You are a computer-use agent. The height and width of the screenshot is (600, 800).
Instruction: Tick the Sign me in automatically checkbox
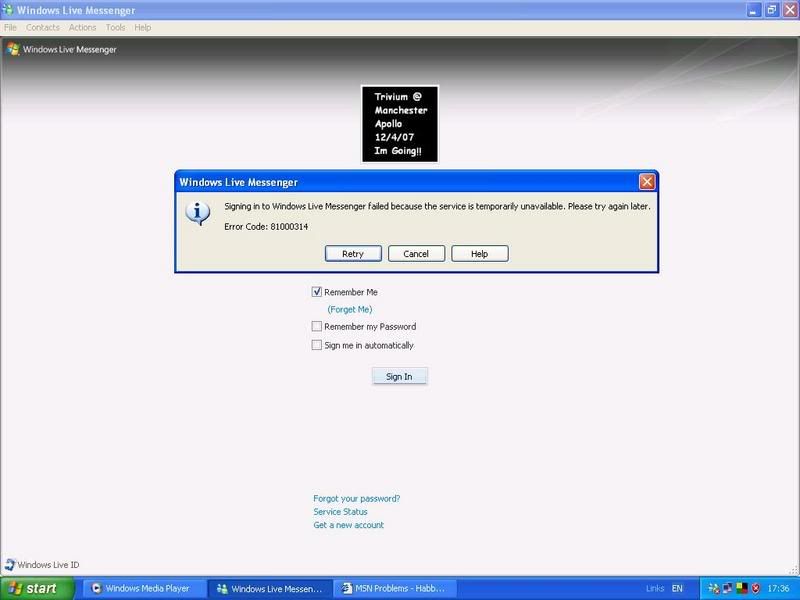317,345
